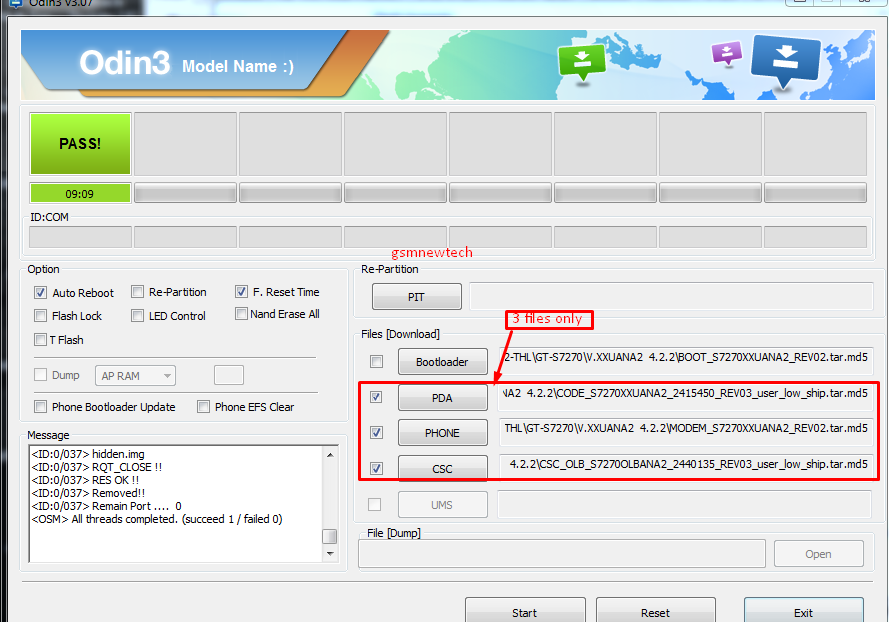The image size is (889, 622).
Task: Click the blue download icon in banner
Action: (x=785, y=61)
